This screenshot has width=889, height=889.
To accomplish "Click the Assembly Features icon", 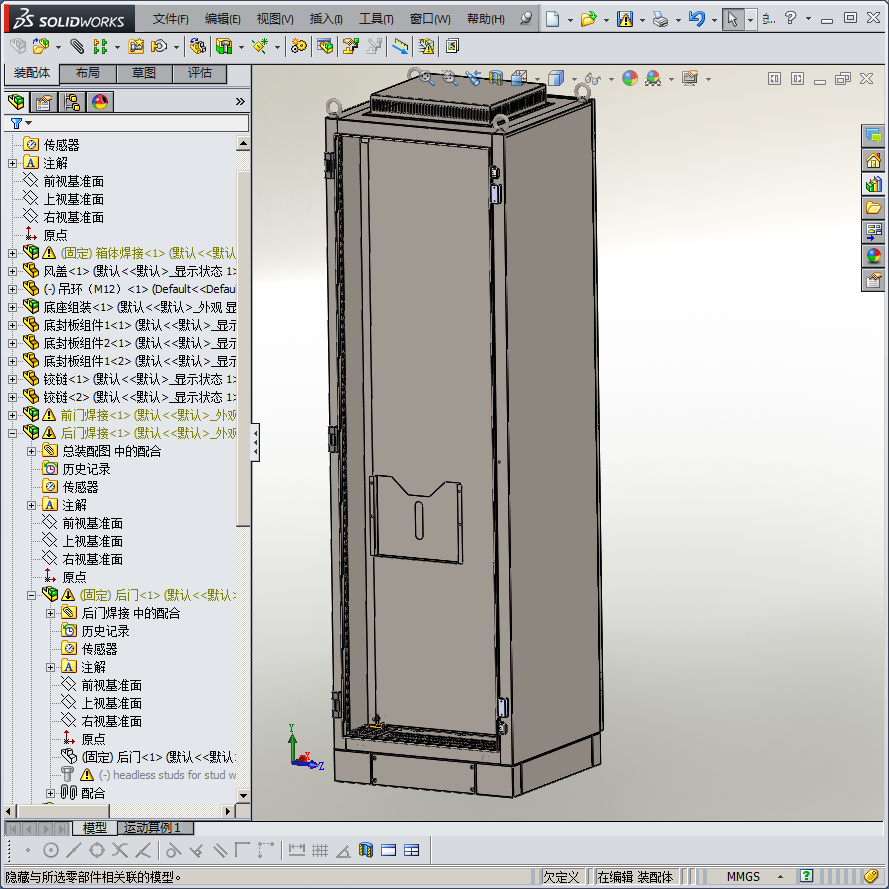I will [x=225, y=46].
